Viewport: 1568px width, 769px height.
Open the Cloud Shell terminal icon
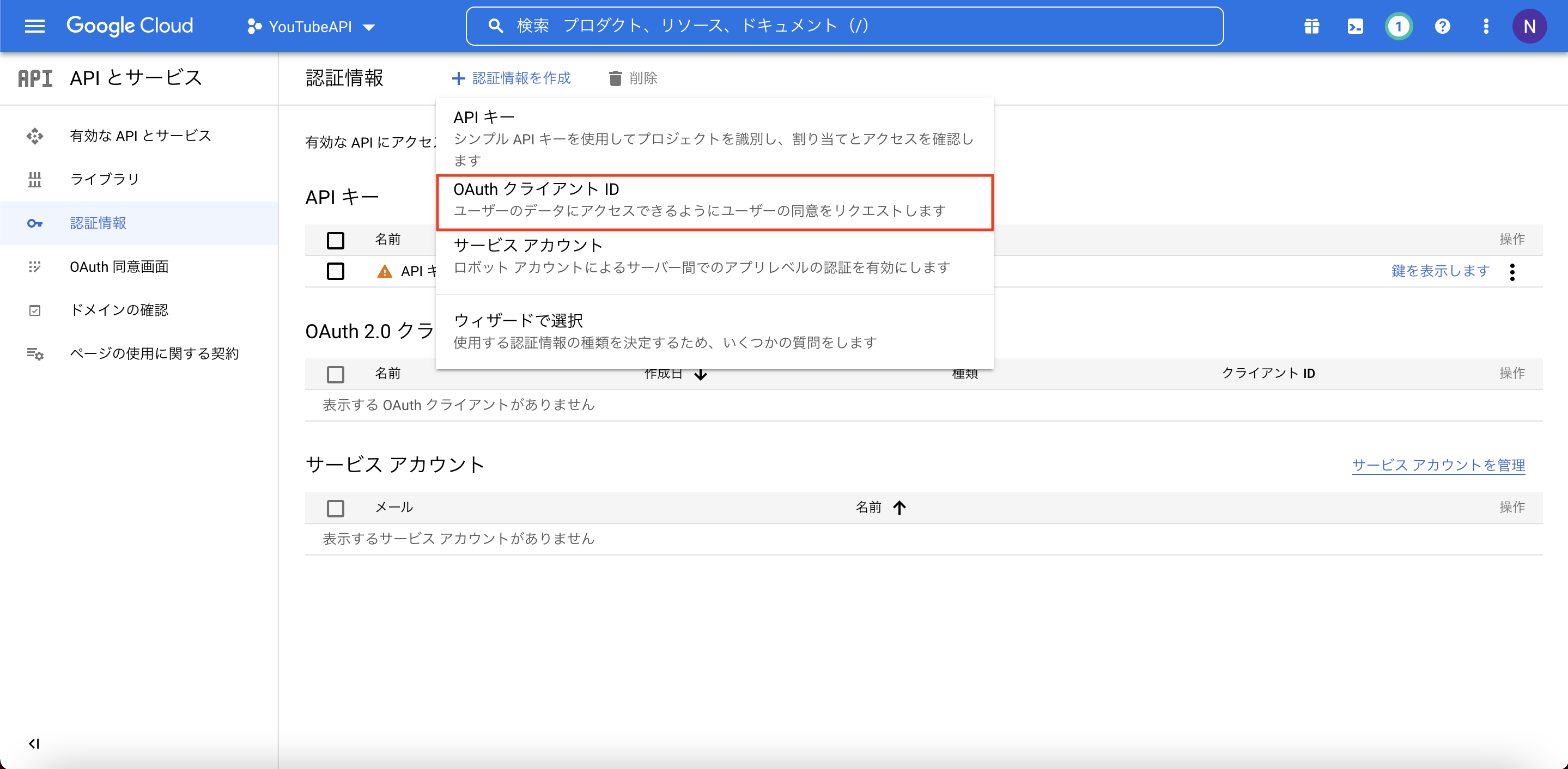tap(1355, 26)
